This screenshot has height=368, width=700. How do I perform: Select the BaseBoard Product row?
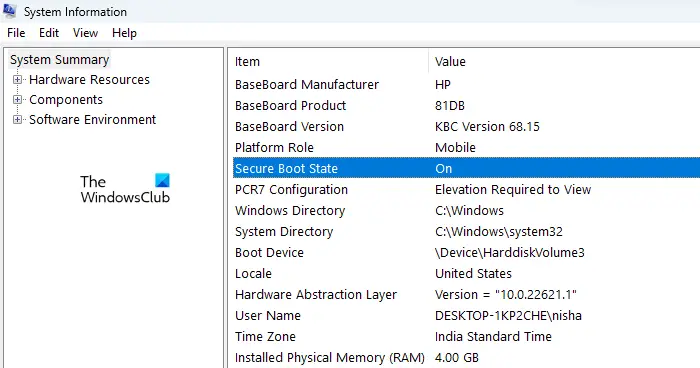pyautogui.click(x=467, y=106)
